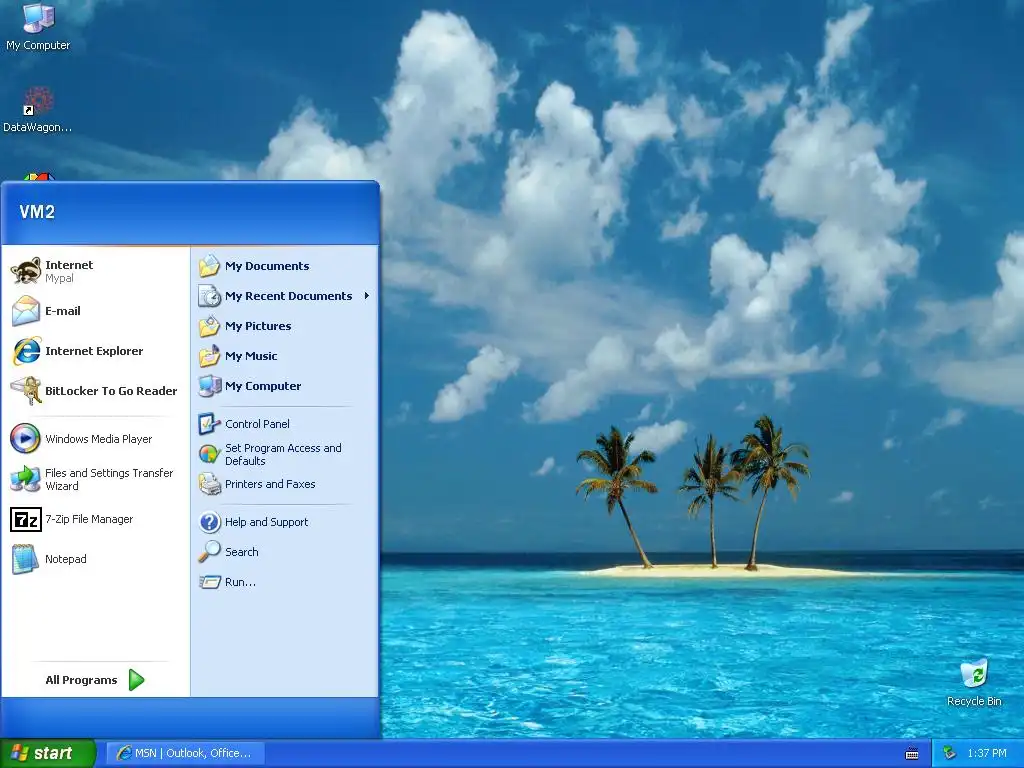The height and width of the screenshot is (768, 1024).
Task: Launch Internet Explorer from Start menu
Action: click(94, 351)
